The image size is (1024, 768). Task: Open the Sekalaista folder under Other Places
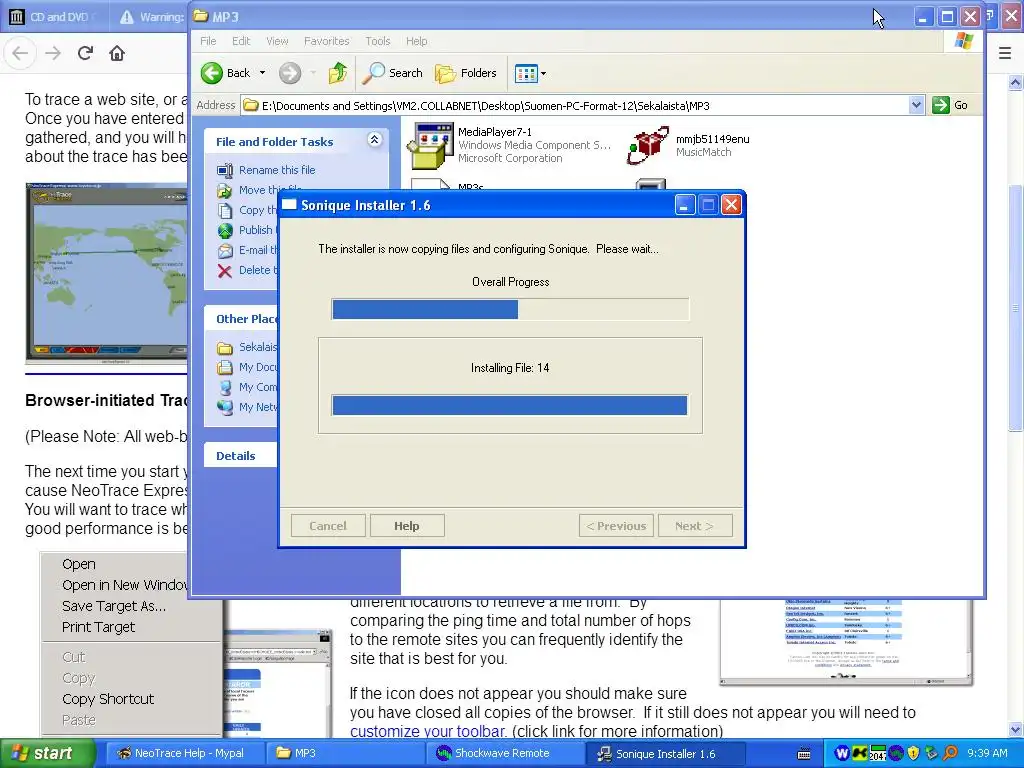[248, 347]
